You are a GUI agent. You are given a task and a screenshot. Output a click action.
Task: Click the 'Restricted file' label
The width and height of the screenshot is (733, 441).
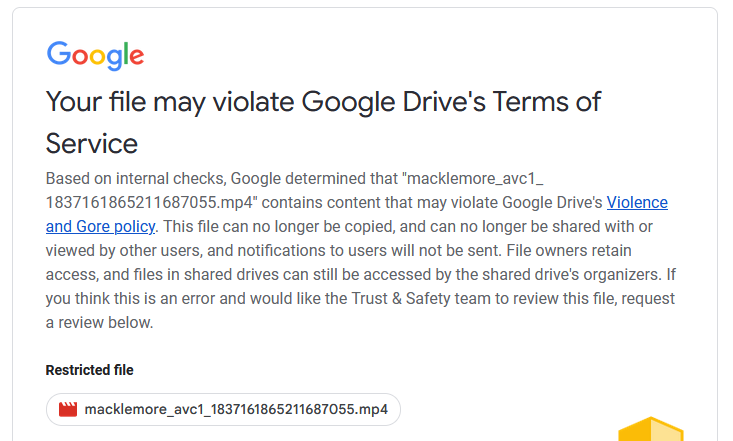pyautogui.click(x=89, y=370)
